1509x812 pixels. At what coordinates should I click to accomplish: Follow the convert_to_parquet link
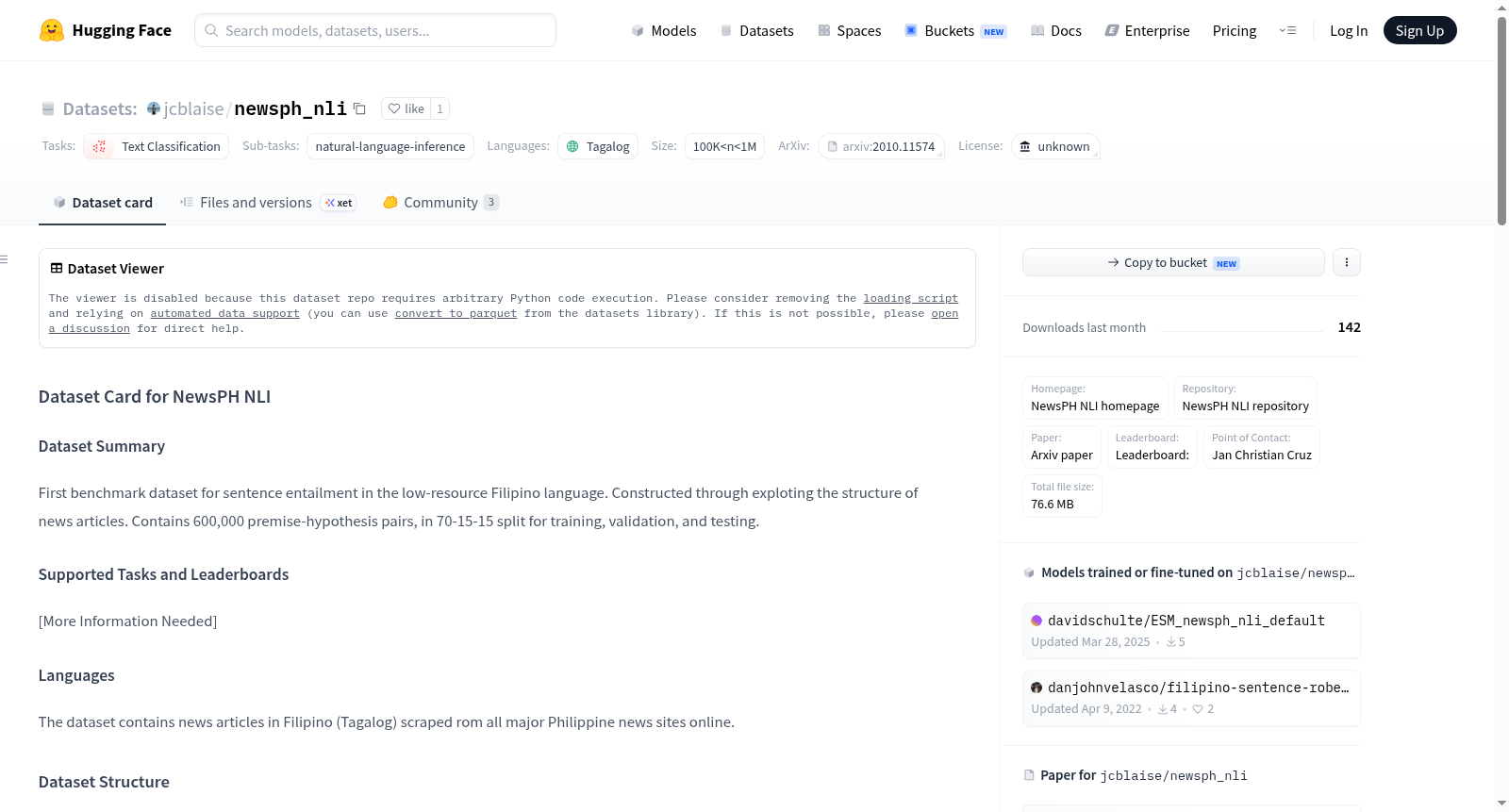(x=456, y=313)
